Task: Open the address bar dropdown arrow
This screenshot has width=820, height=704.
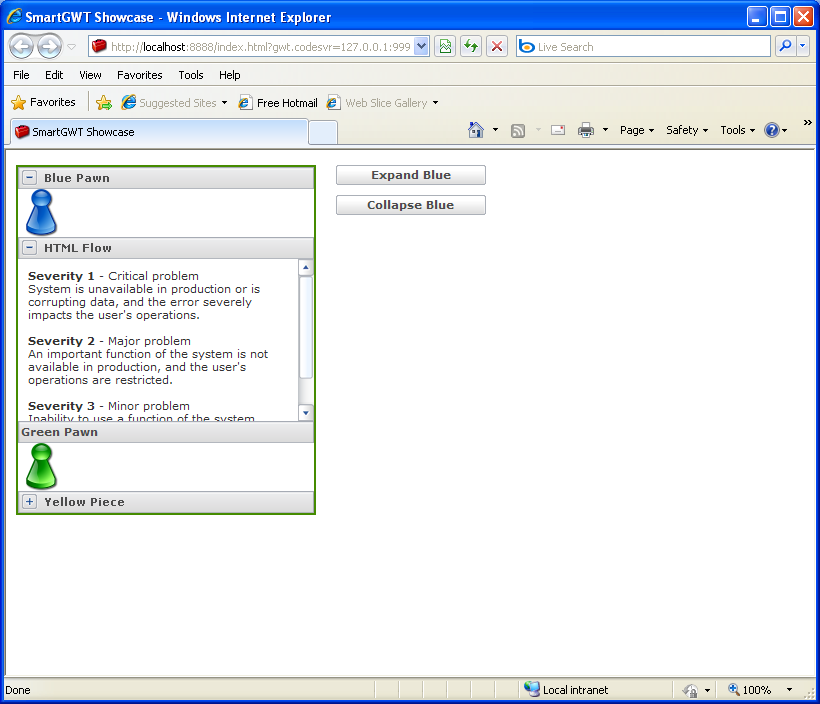Action: coord(421,47)
